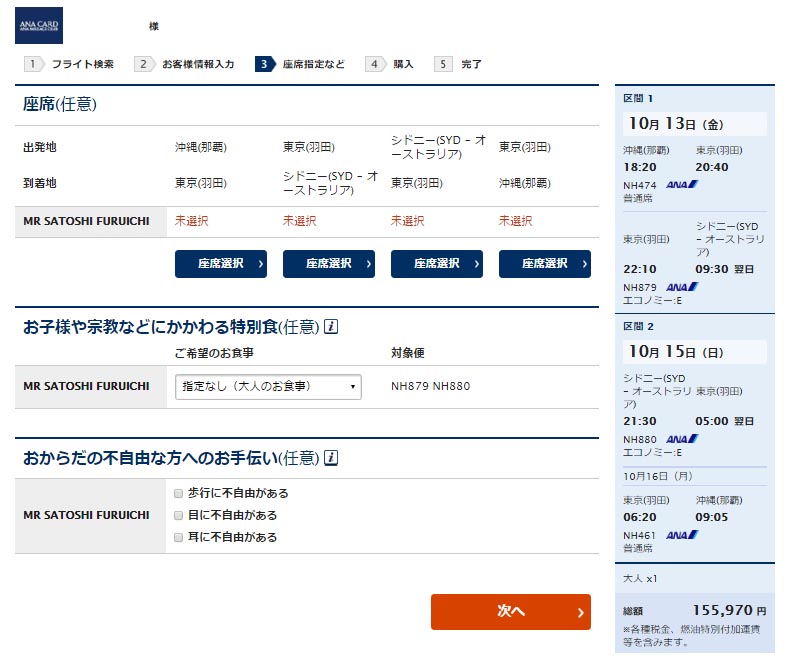Screen dimensions: 812x664
Task: Go to step 2 お客様情報入力
Action: coord(185,64)
